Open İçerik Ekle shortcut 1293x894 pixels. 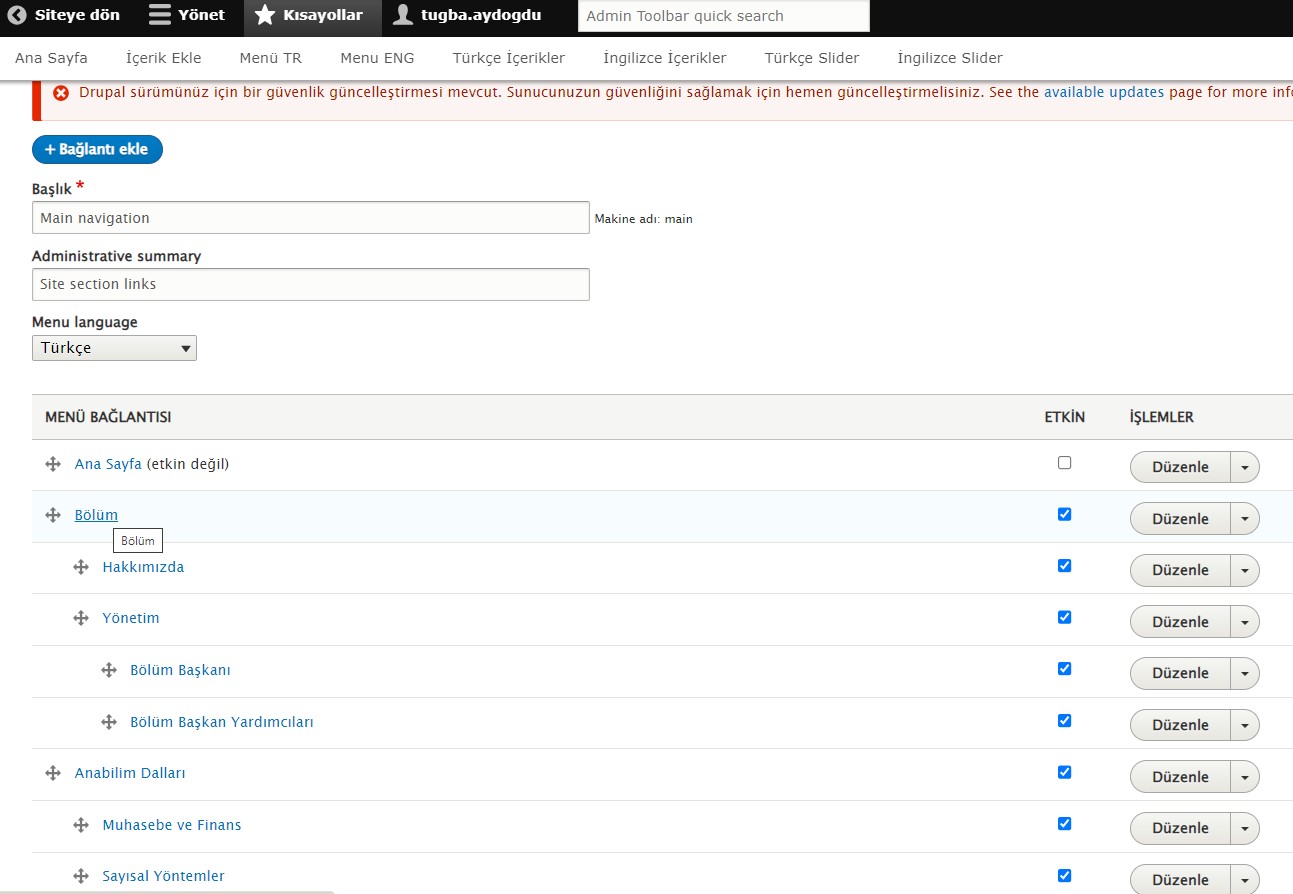point(164,58)
